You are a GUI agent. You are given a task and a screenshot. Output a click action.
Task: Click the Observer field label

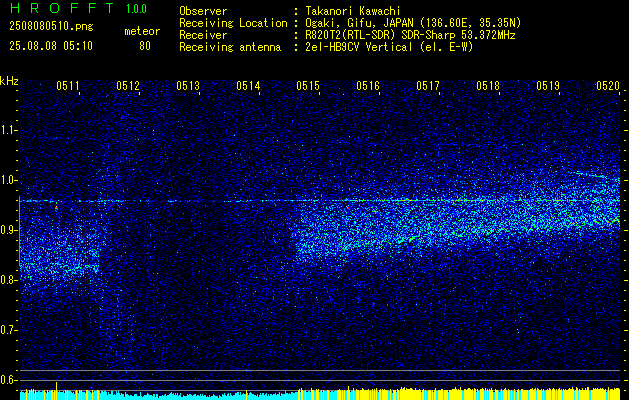coord(203,11)
